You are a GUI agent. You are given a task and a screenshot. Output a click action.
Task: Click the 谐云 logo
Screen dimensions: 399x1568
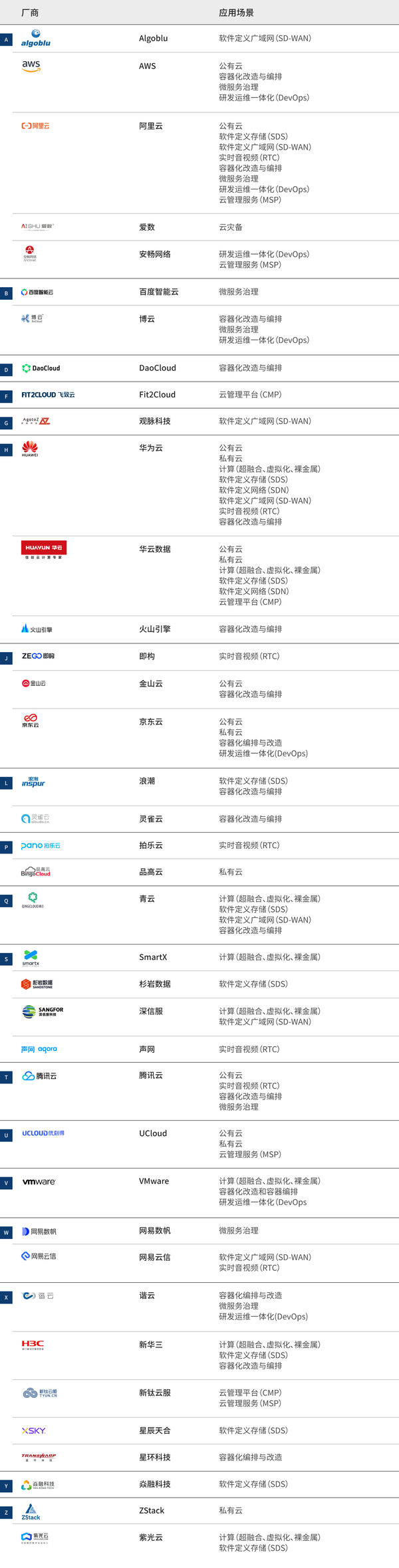coord(38,1296)
